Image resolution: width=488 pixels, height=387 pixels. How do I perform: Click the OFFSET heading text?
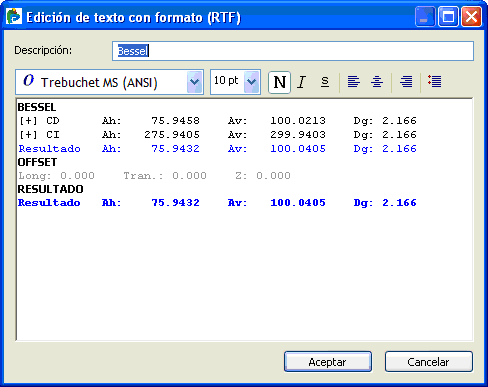37,162
